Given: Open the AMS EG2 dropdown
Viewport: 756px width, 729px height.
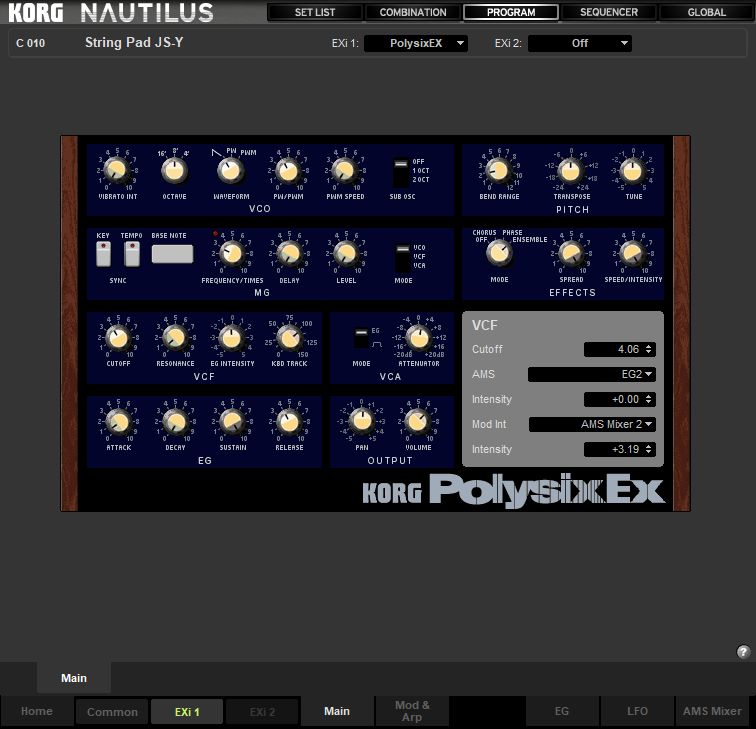Looking at the screenshot, I should 592,374.
